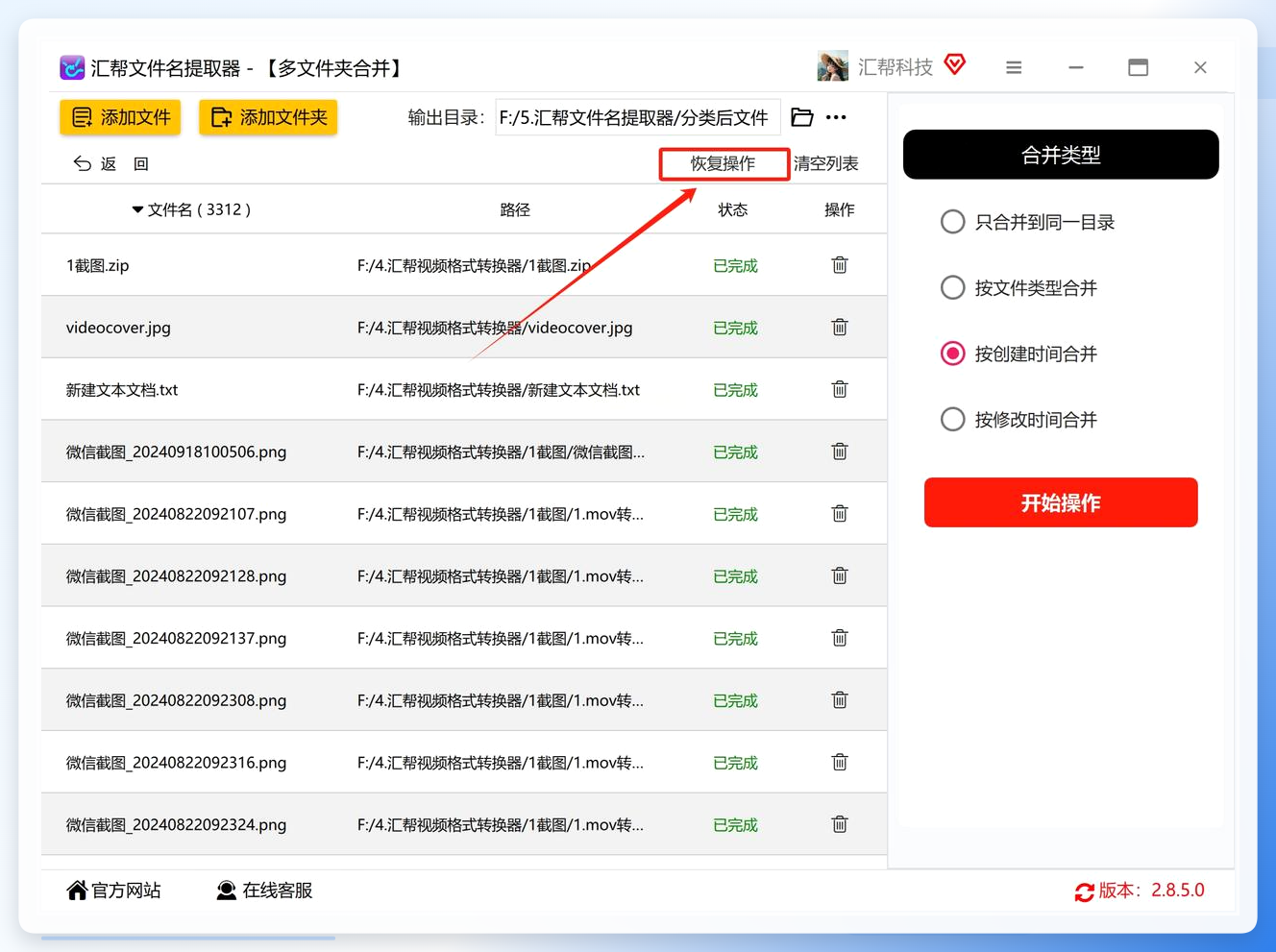Trash icon for 微信截图_20240822092137.png
The height and width of the screenshot is (952, 1276).
pos(840,638)
